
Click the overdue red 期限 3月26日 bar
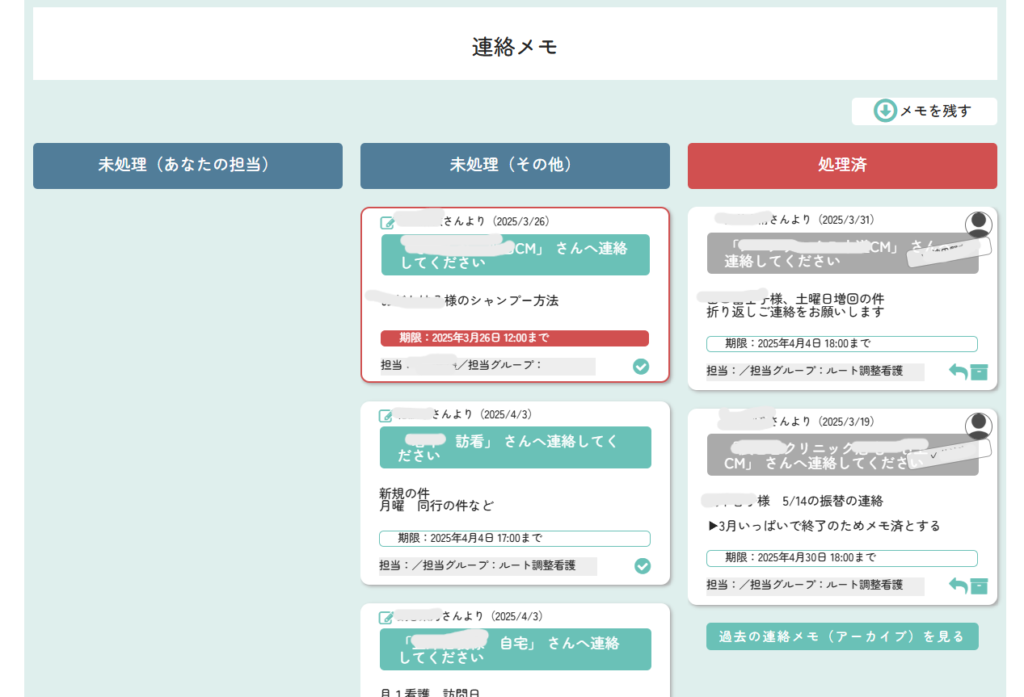click(514, 338)
